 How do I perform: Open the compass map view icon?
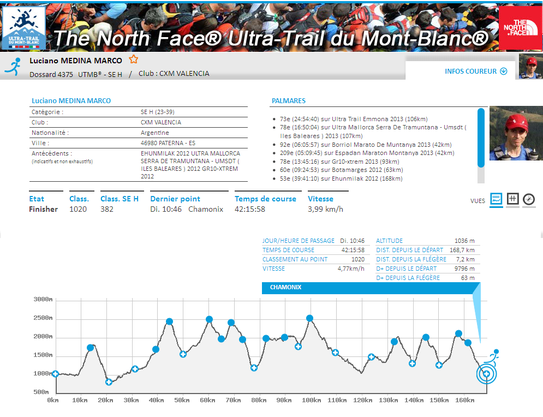point(529,199)
